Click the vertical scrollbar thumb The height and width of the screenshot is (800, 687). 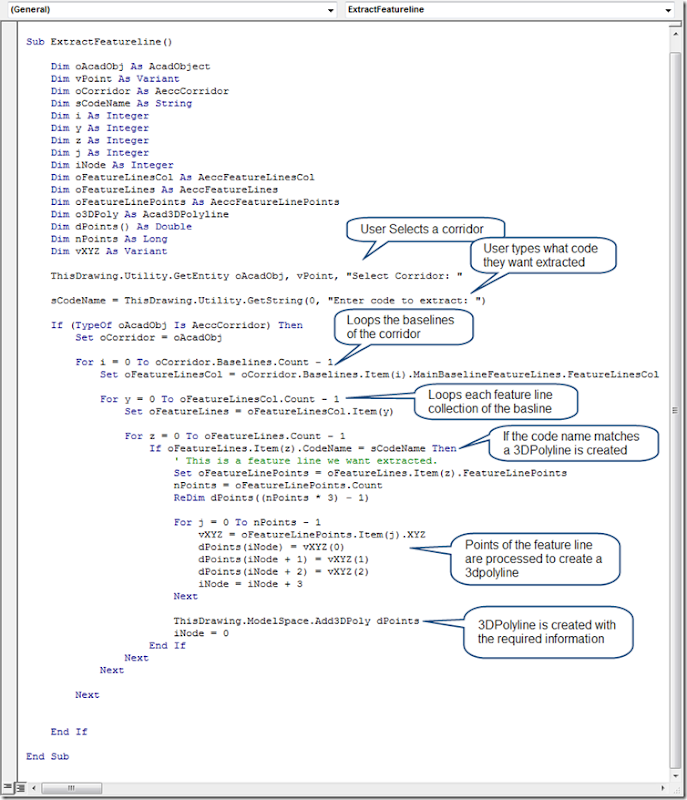675,410
